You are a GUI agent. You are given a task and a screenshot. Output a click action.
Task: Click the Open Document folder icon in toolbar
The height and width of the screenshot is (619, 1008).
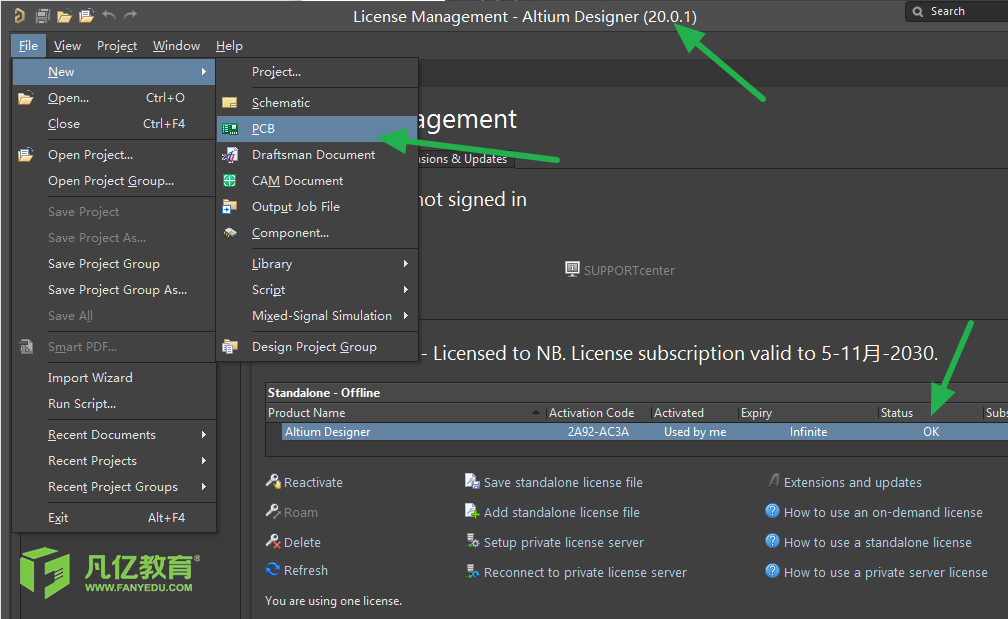tap(64, 15)
